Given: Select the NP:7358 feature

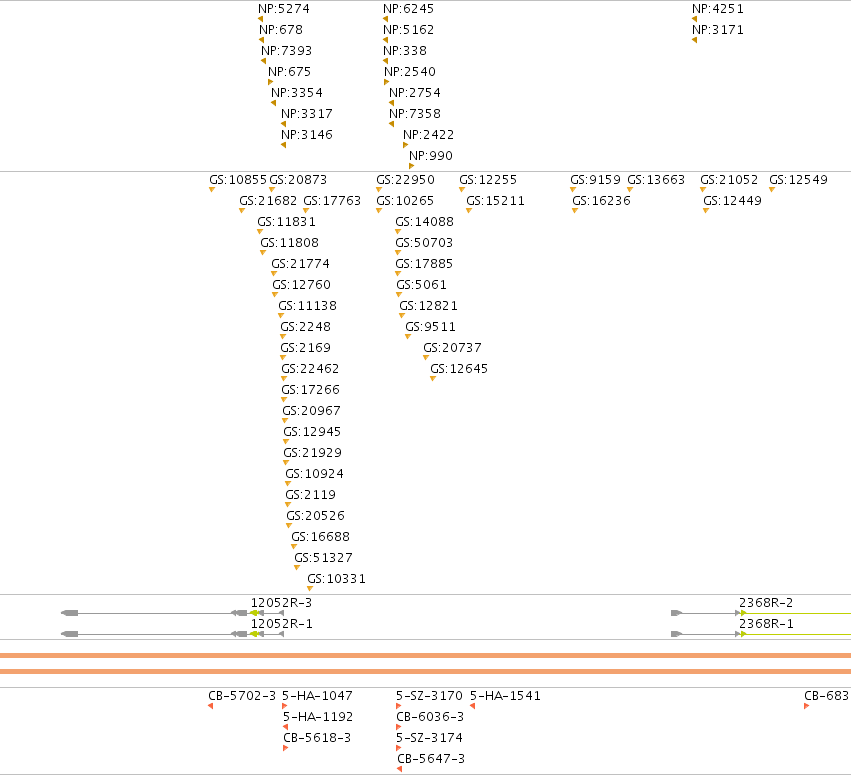Looking at the screenshot, I should 415,114.
